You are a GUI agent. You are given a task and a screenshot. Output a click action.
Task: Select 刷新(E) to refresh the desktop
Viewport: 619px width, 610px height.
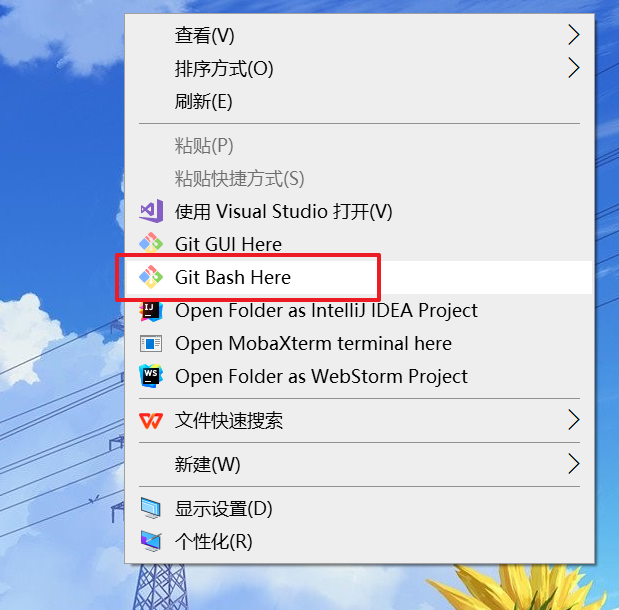tap(359, 101)
